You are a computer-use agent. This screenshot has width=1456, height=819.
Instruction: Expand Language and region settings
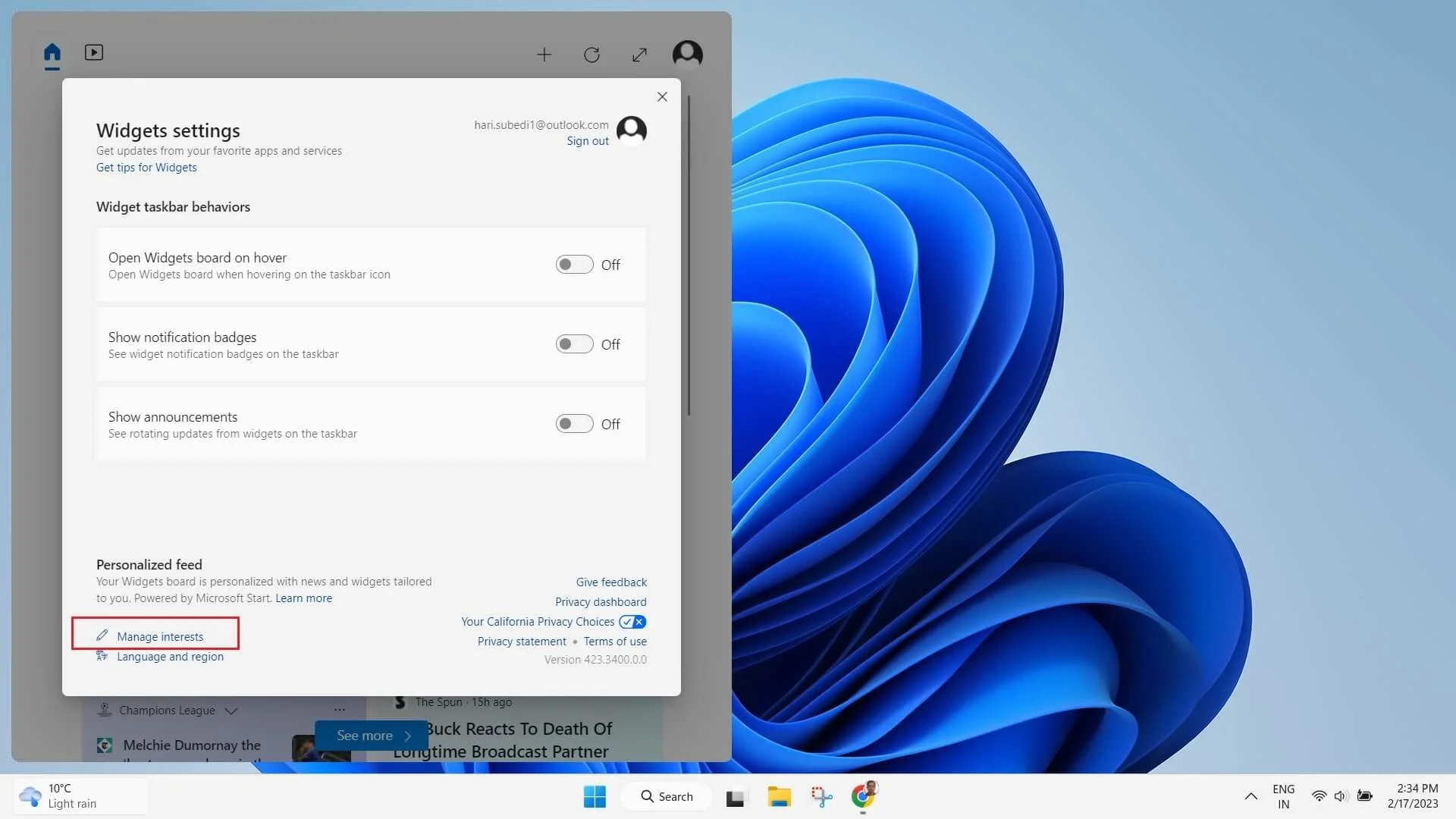click(170, 656)
